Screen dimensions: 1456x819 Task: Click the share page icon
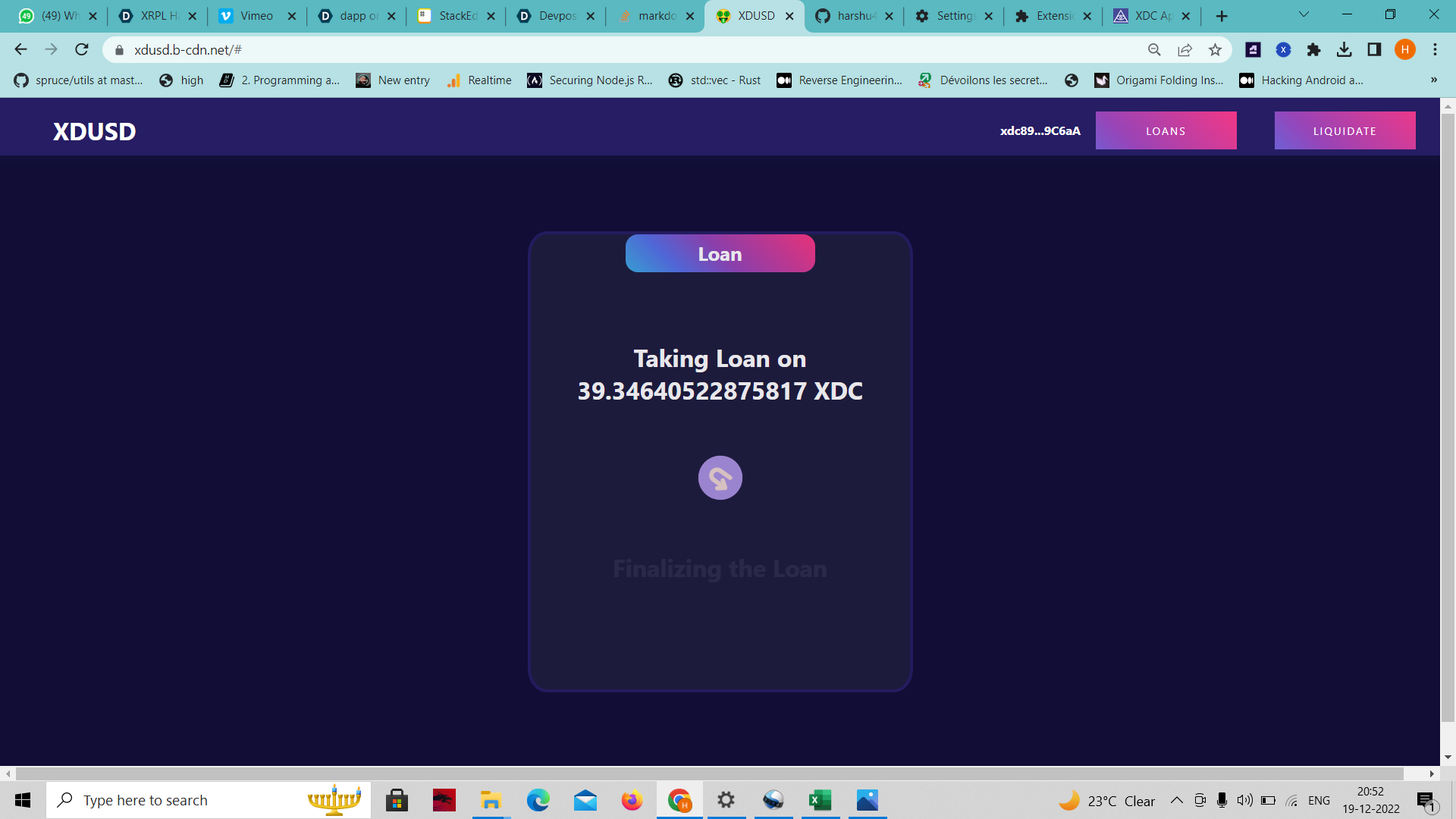1185,49
